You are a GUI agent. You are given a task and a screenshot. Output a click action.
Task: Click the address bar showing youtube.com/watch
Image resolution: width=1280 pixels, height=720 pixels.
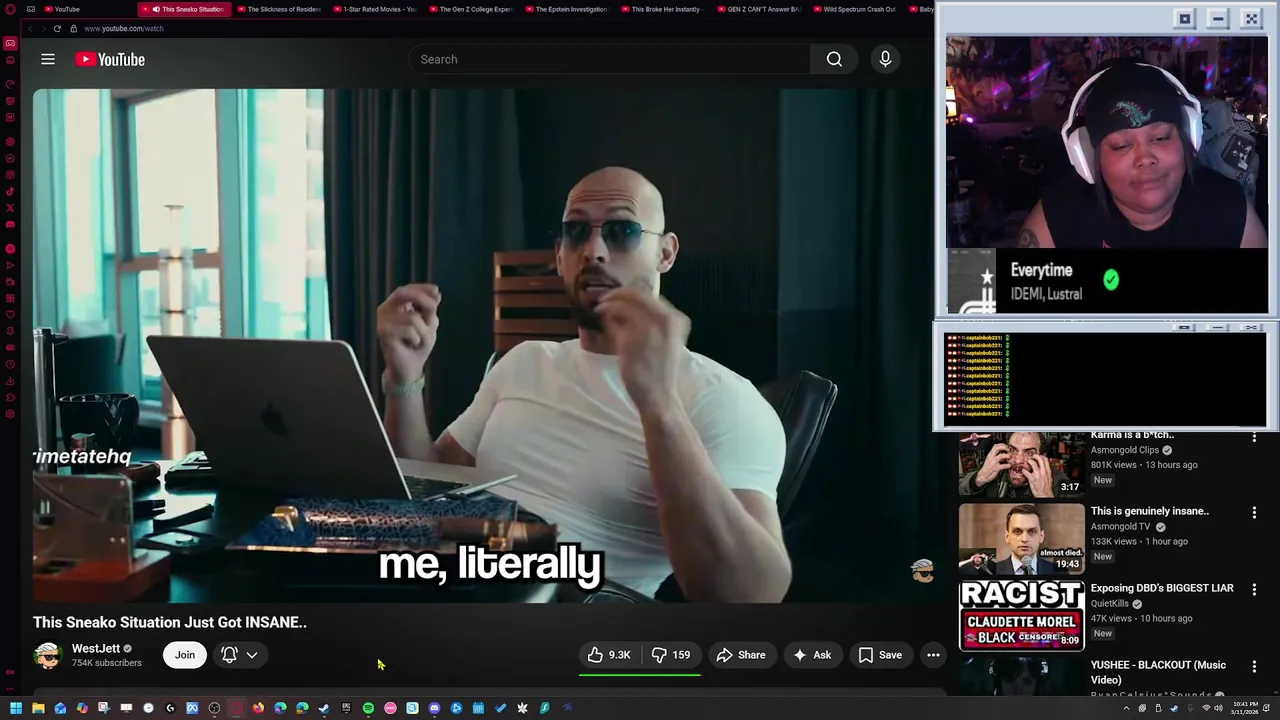tap(124, 28)
